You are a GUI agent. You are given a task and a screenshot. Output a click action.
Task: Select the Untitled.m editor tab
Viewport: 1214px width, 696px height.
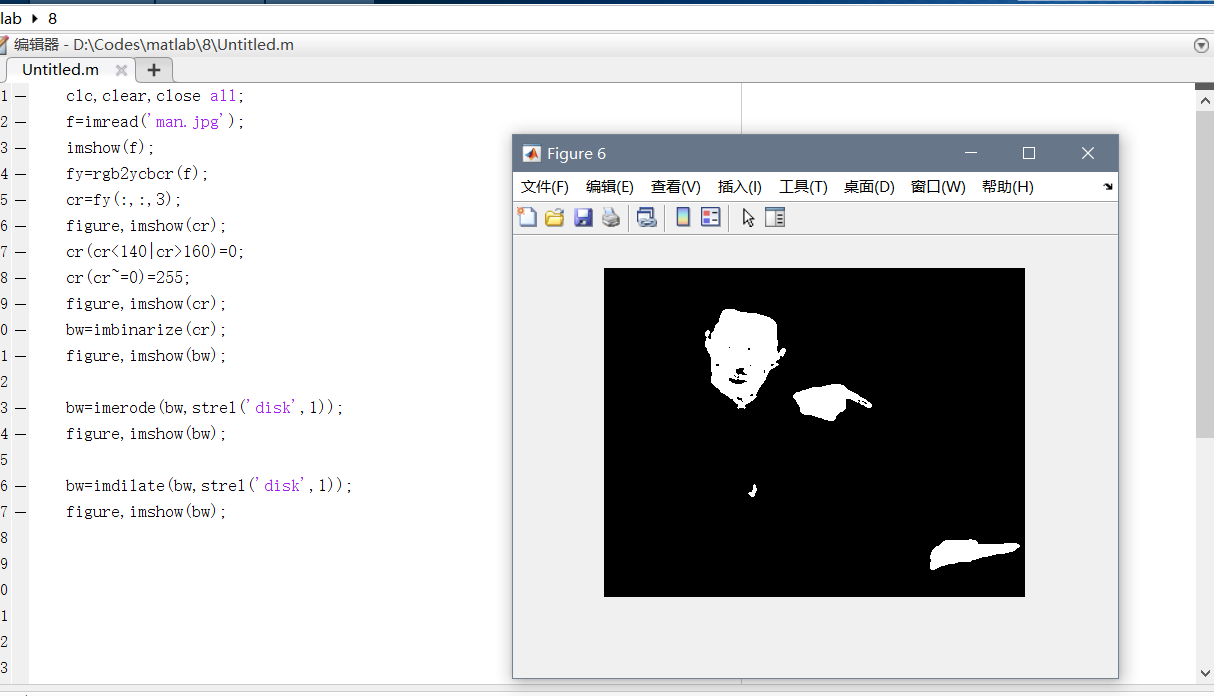[60, 70]
